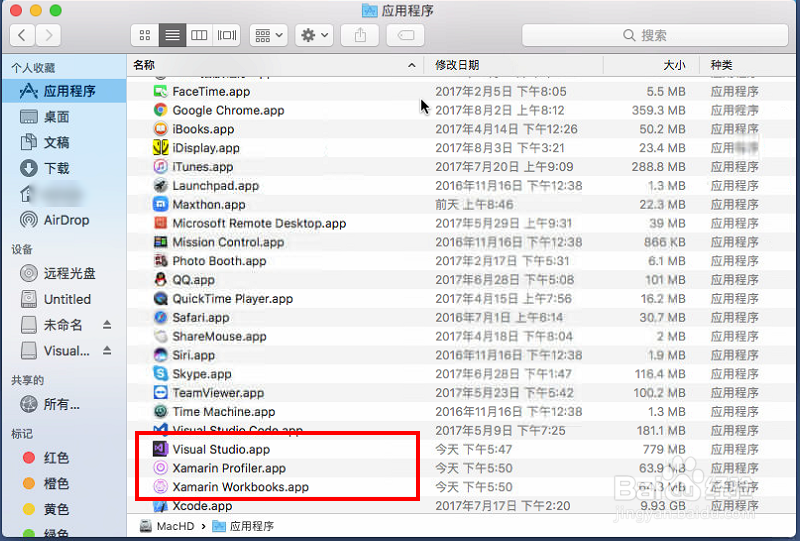Viewport: 800px width, 541px height.
Task: Sort by the 修改日期 column header
Action: tap(513, 65)
